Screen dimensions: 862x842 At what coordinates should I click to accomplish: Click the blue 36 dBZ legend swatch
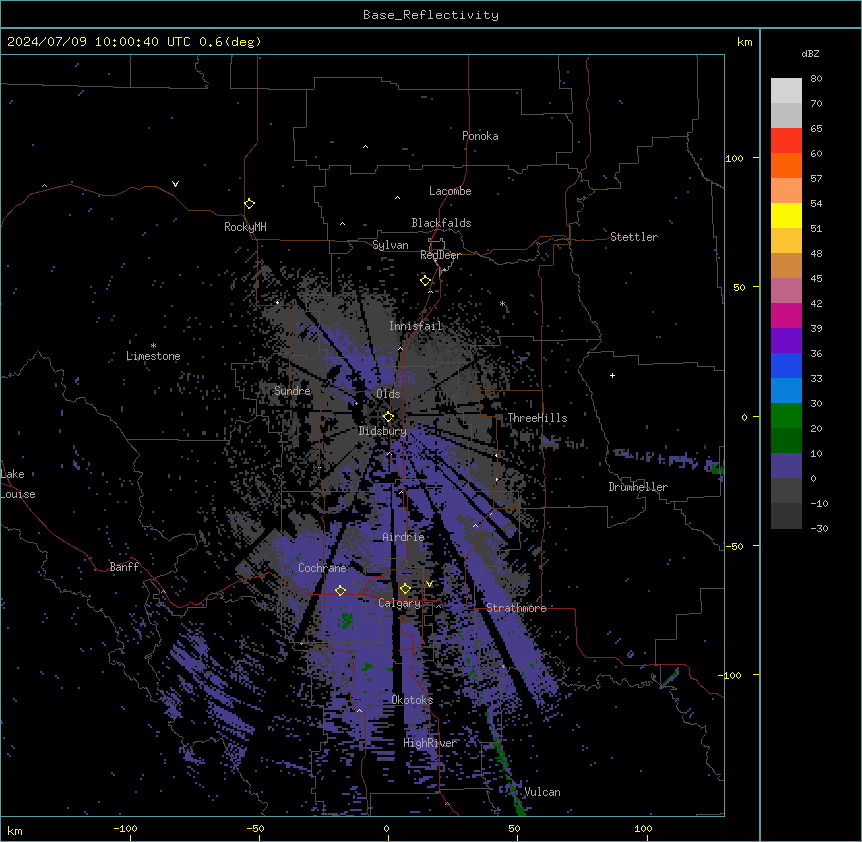click(x=786, y=365)
